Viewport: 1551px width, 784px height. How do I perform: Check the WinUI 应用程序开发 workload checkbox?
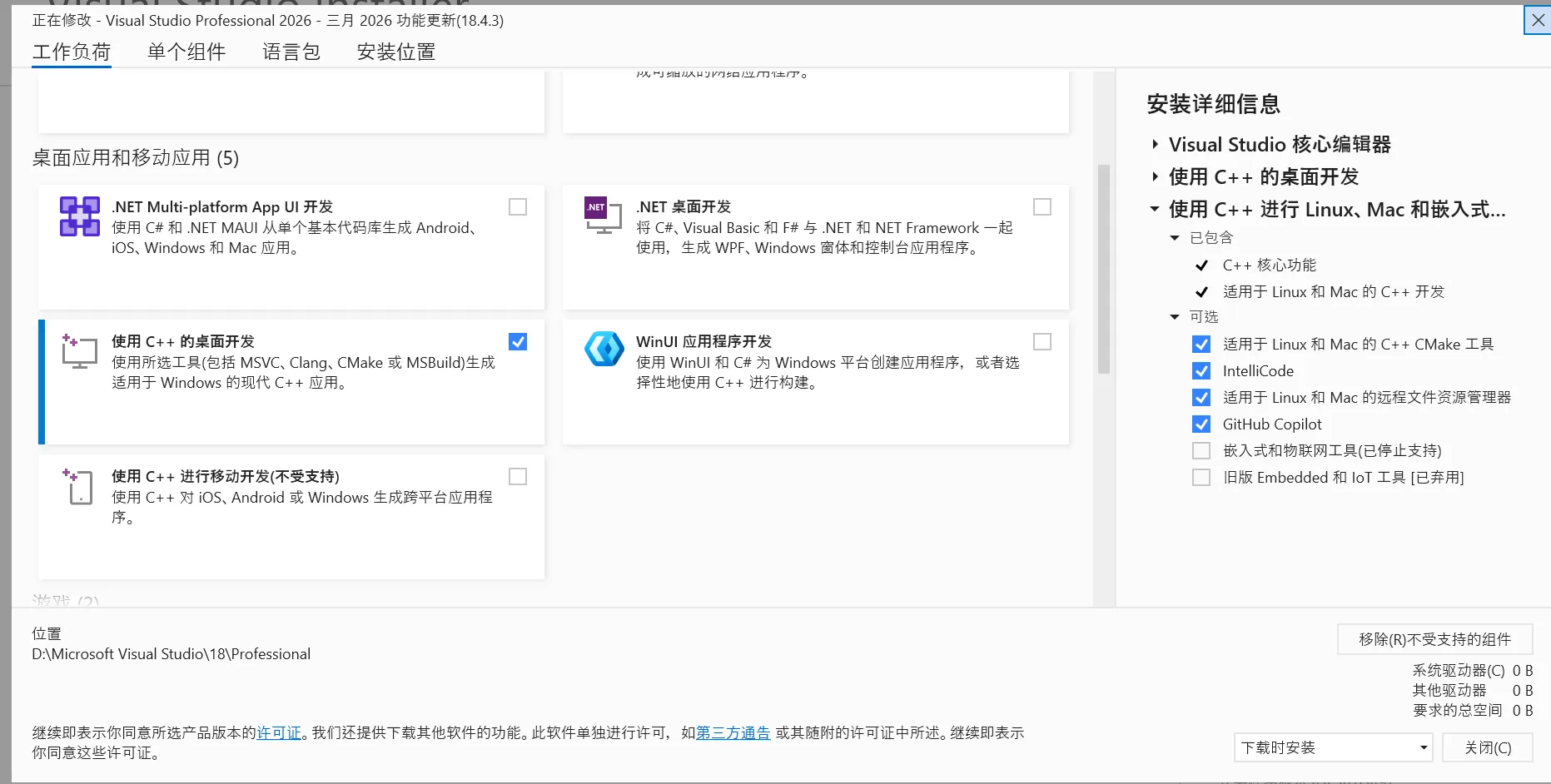click(1041, 342)
